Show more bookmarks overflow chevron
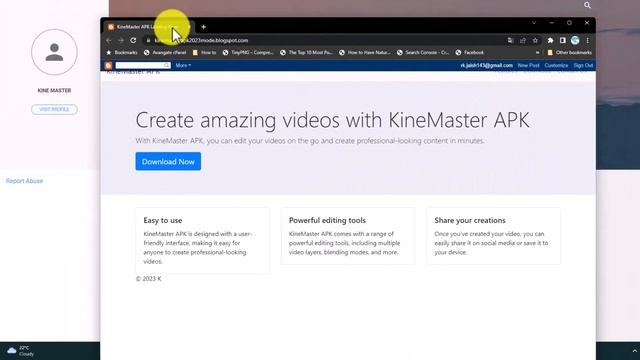The width and height of the screenshot is (640, 360). coord(537,53)
